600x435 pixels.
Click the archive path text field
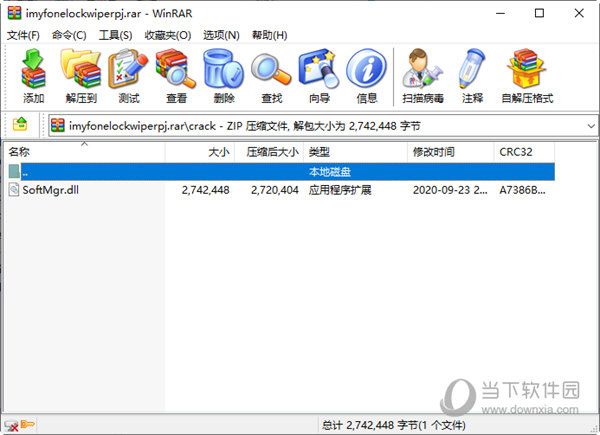tap(323, 125)
